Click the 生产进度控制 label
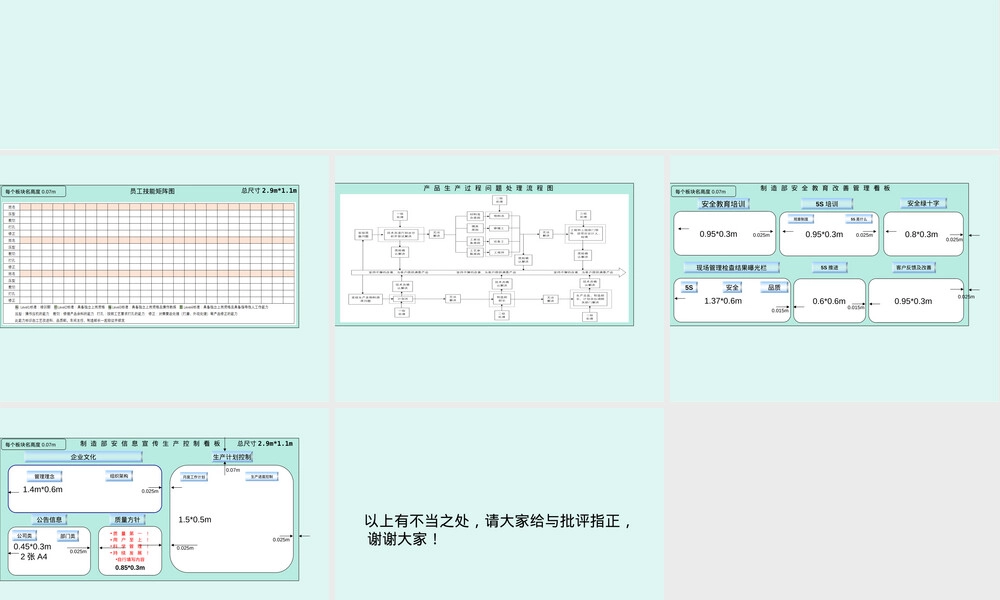 pyautogui.click(x=261, y=477)
